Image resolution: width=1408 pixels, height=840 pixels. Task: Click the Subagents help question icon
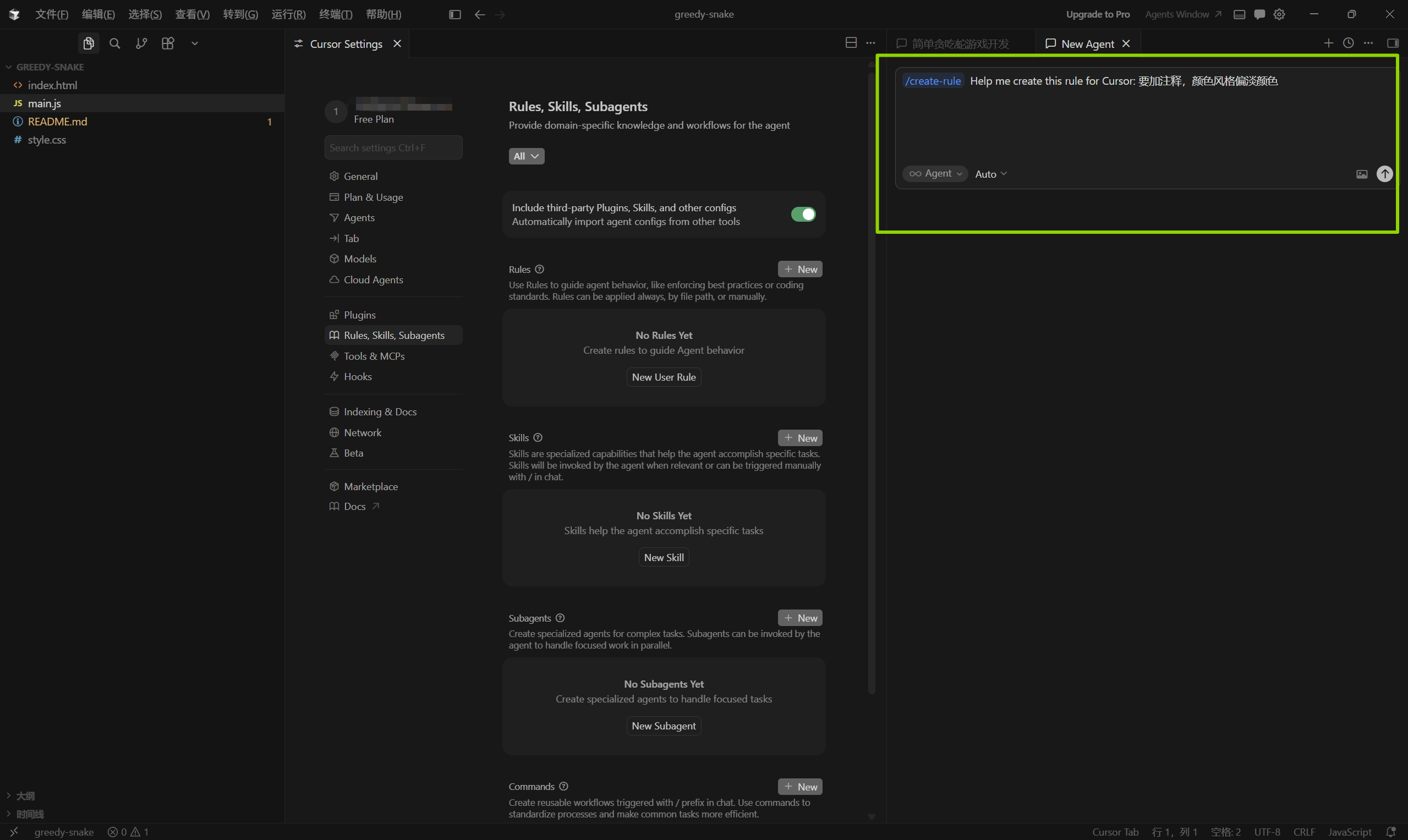click(x=560, y=618)
